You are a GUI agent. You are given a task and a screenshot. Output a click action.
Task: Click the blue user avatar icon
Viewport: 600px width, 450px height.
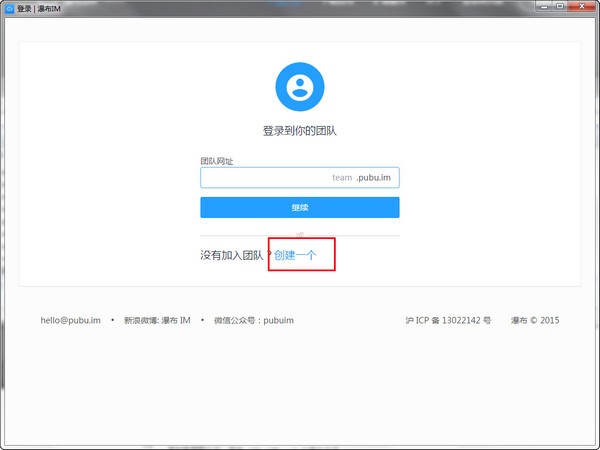click(x=300, y=87)
